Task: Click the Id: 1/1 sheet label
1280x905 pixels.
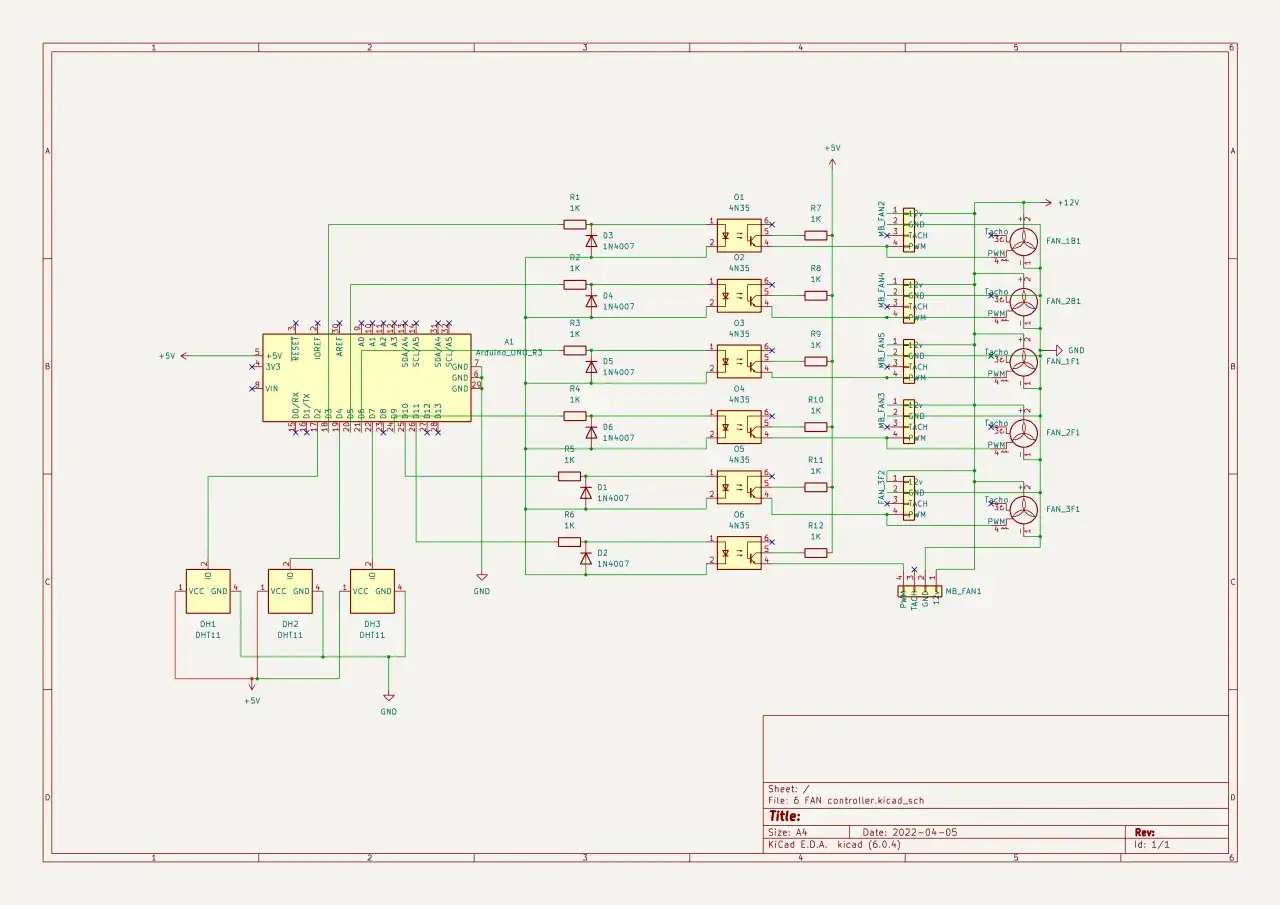Action: pos(1151,844)
